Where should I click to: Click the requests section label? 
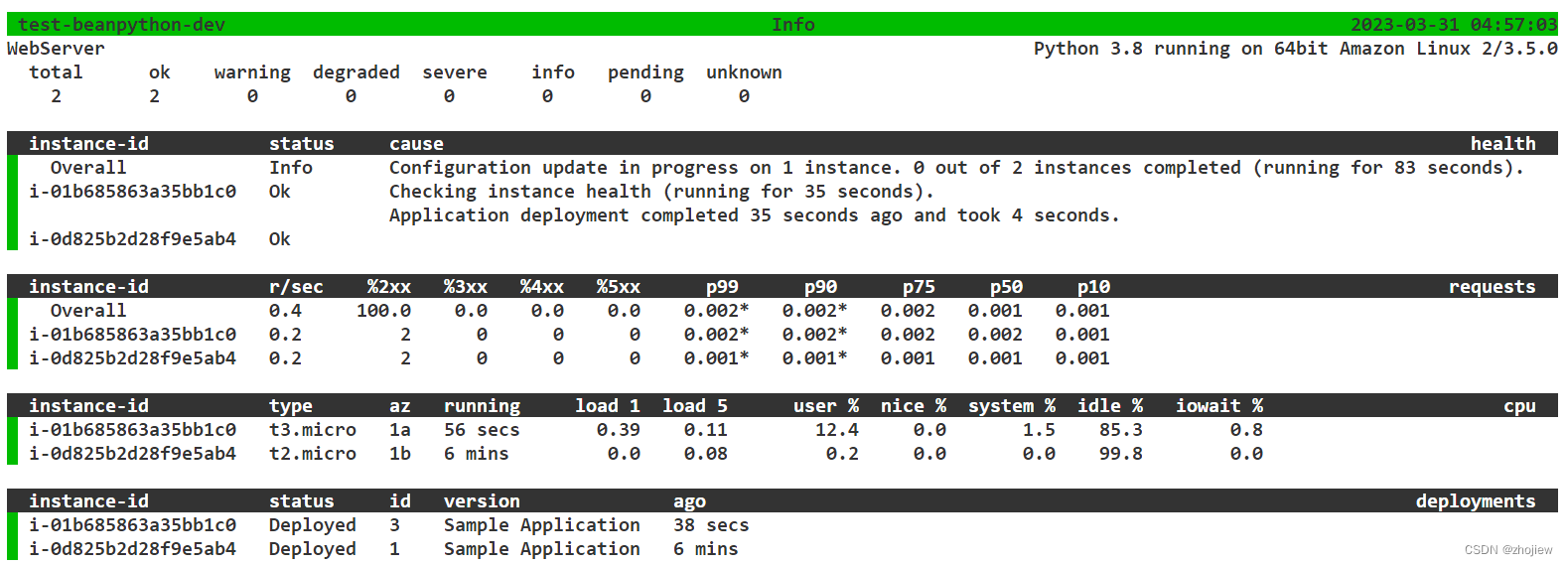click(1492, 287)
